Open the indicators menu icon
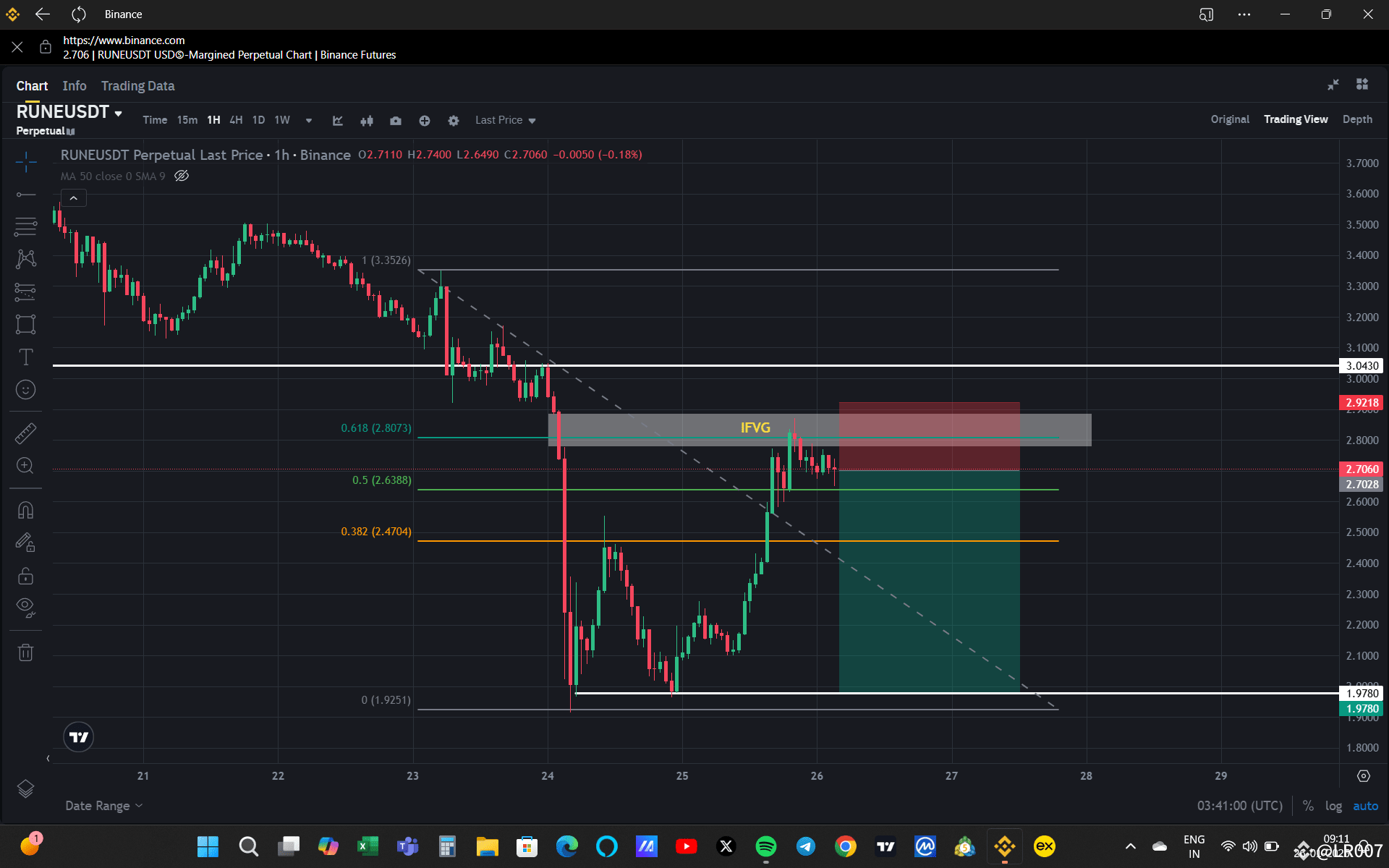 (338, 121)
